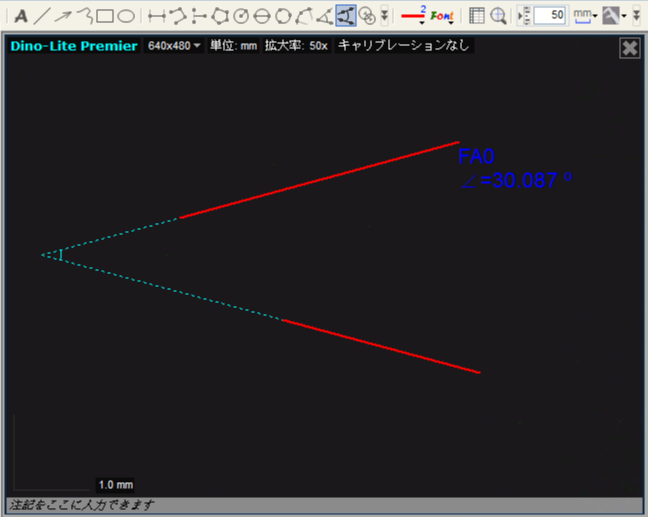Select the diameter circle measurement tool
This screenshot has width=648, height=517.
pyautogui.click(x=262, y=16)
